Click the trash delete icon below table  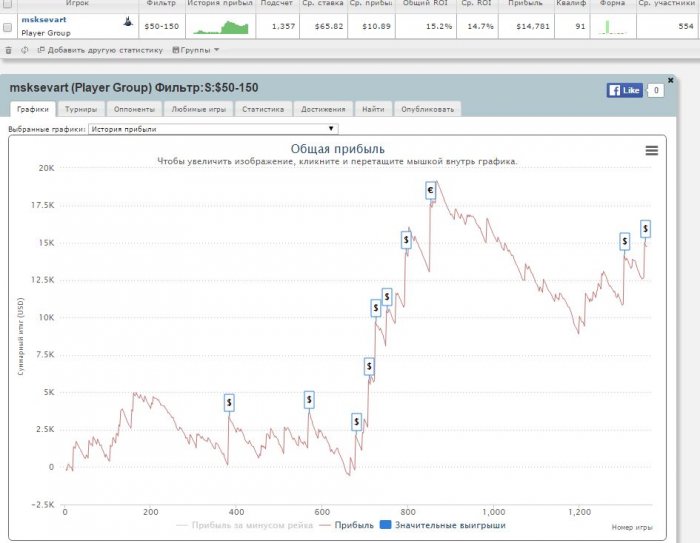pyautogui.click(x=9, y=49)
